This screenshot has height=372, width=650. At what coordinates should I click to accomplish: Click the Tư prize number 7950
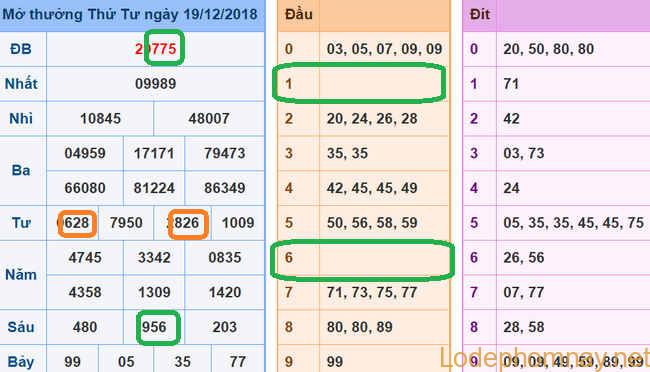[126, 223]
